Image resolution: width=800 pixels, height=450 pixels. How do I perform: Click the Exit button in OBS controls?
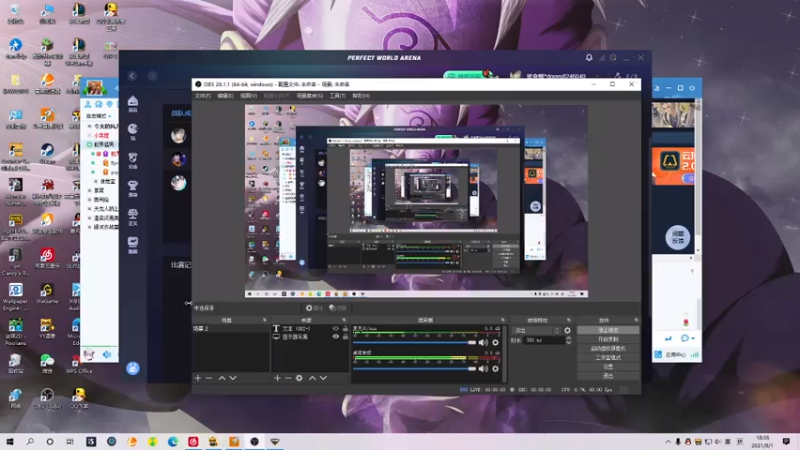tap(608, 376)
